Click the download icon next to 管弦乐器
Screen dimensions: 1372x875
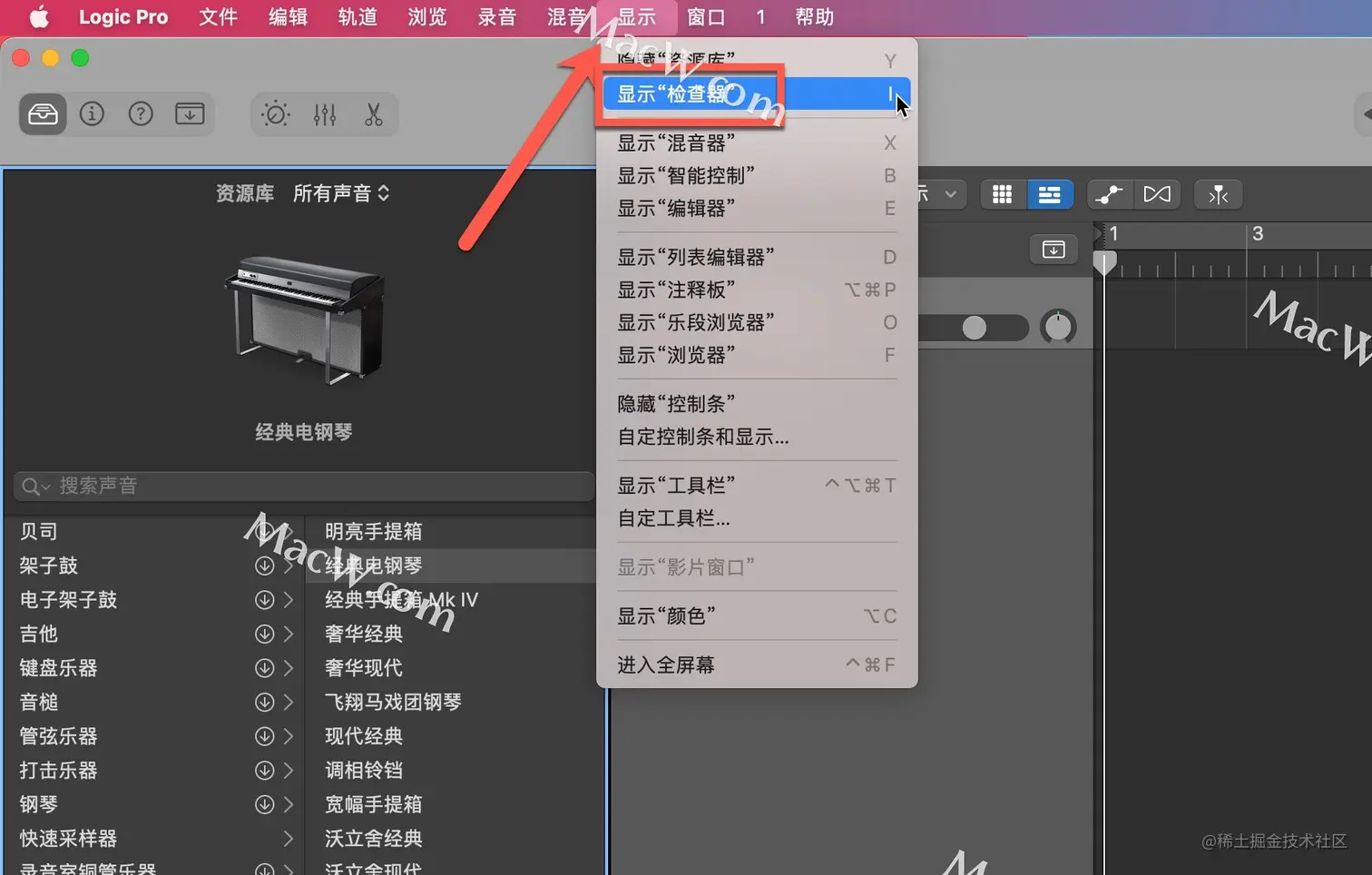pos(264,736)
